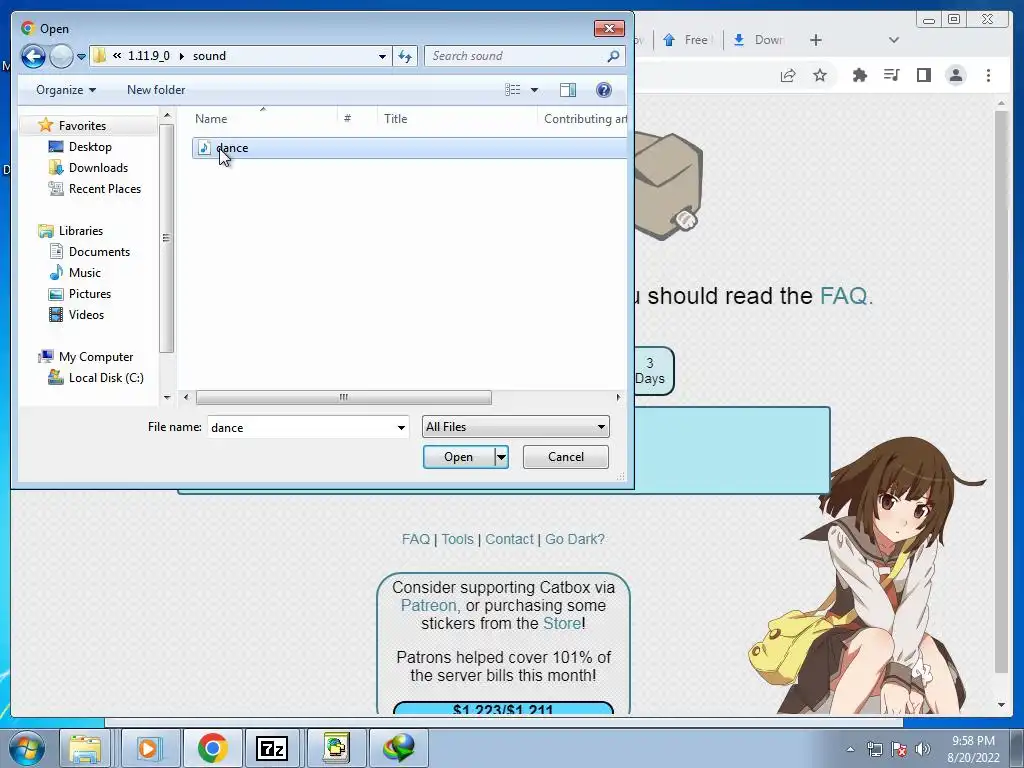Open the Organize menu
The image size is (1024, 768).
[x=65, y=89]
